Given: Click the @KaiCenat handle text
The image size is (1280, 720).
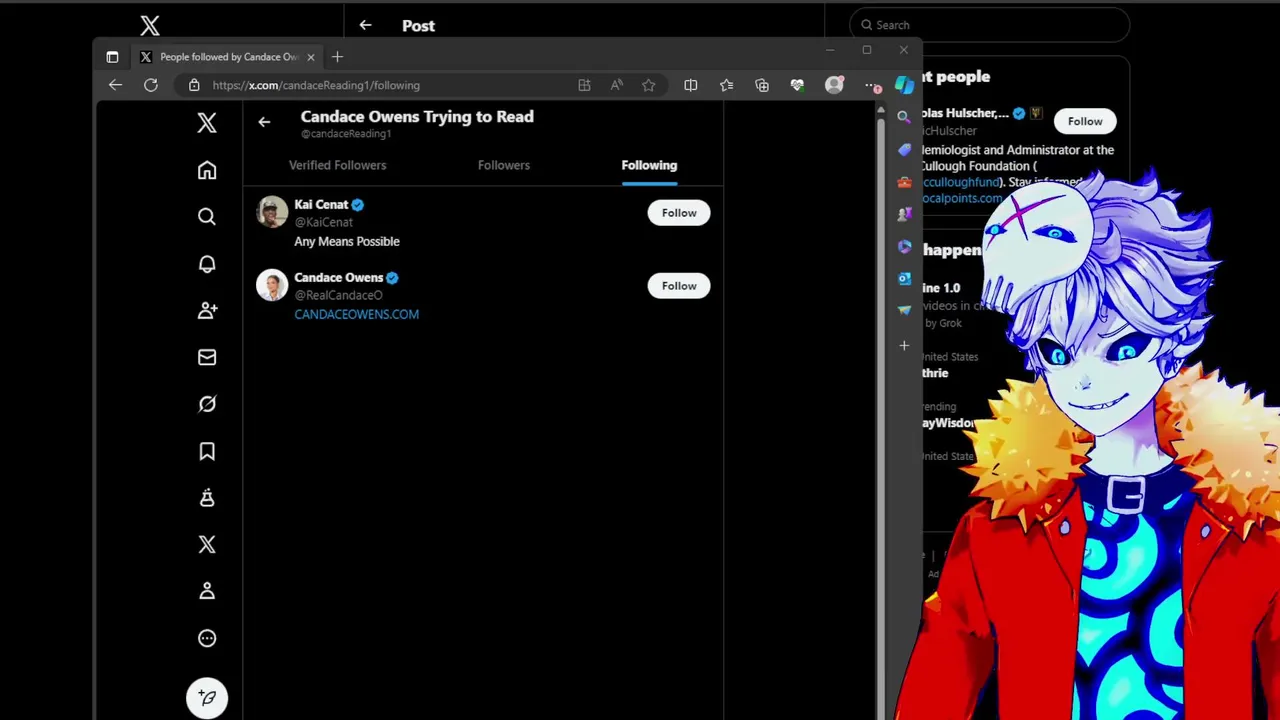Looking at the screenshot, I should click(x=323, y=222).
